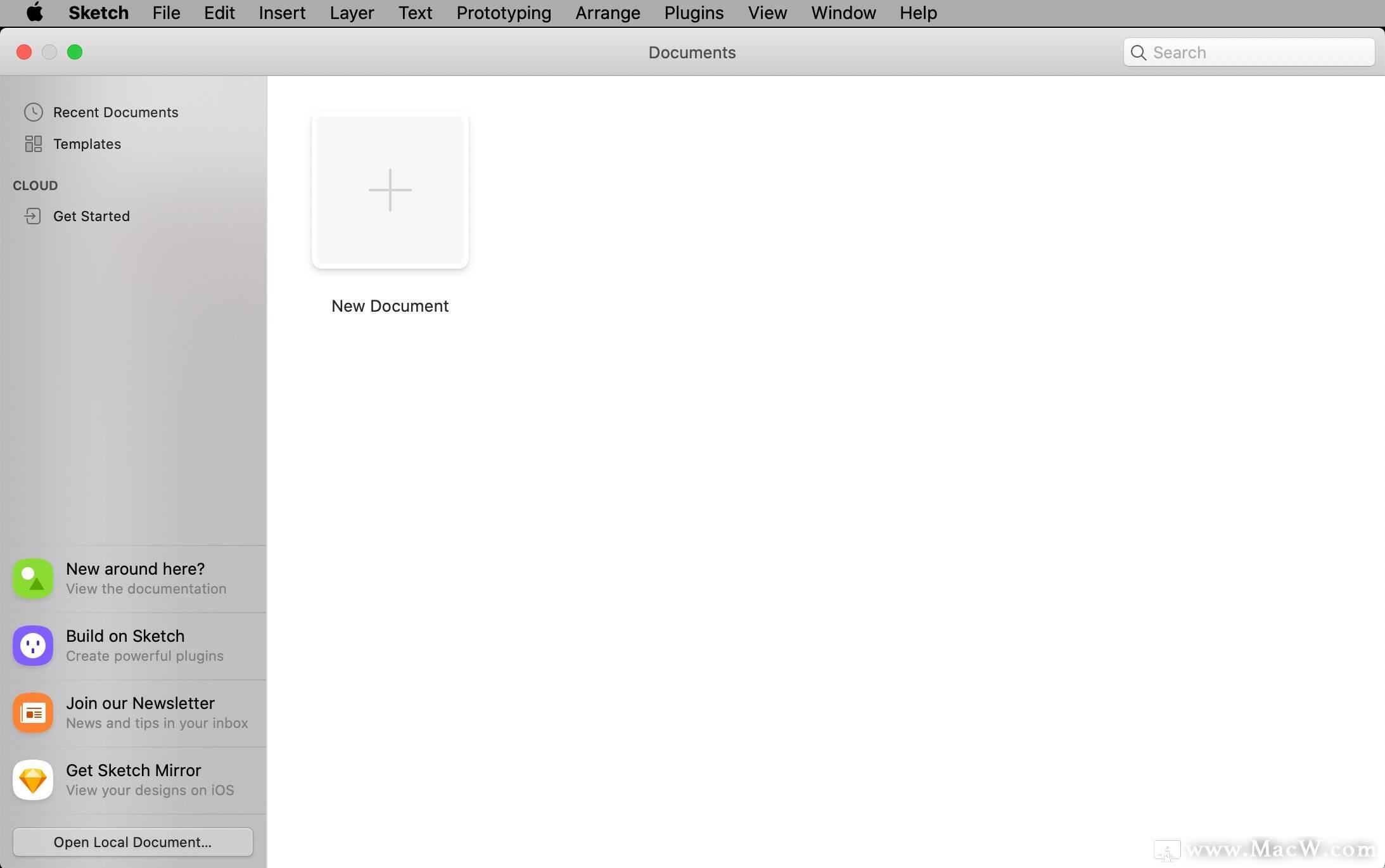Click the Search input field
1385x868 pixels.
point(1248,52)
